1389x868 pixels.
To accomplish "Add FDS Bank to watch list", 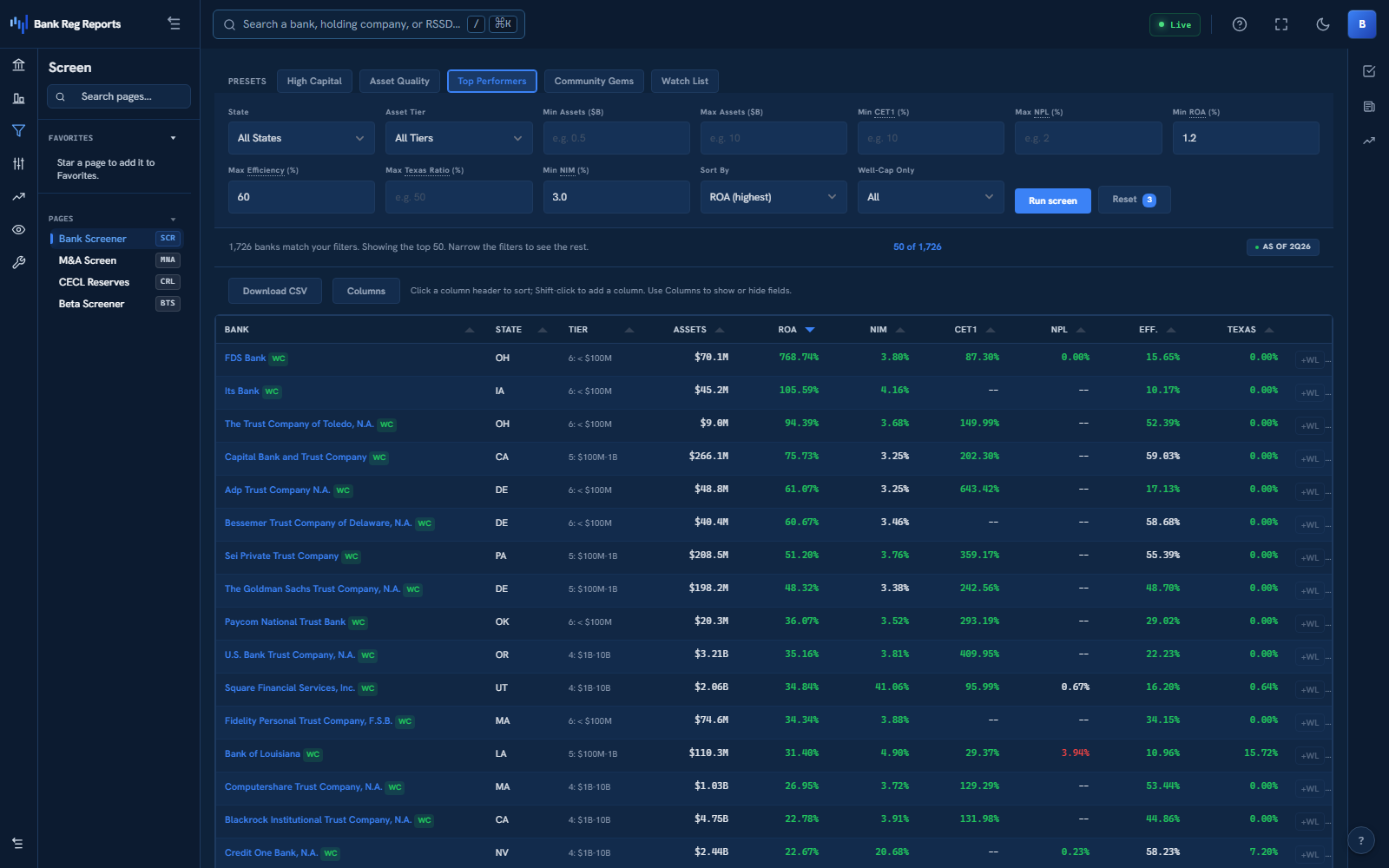I will click(x=1309, y=359).
